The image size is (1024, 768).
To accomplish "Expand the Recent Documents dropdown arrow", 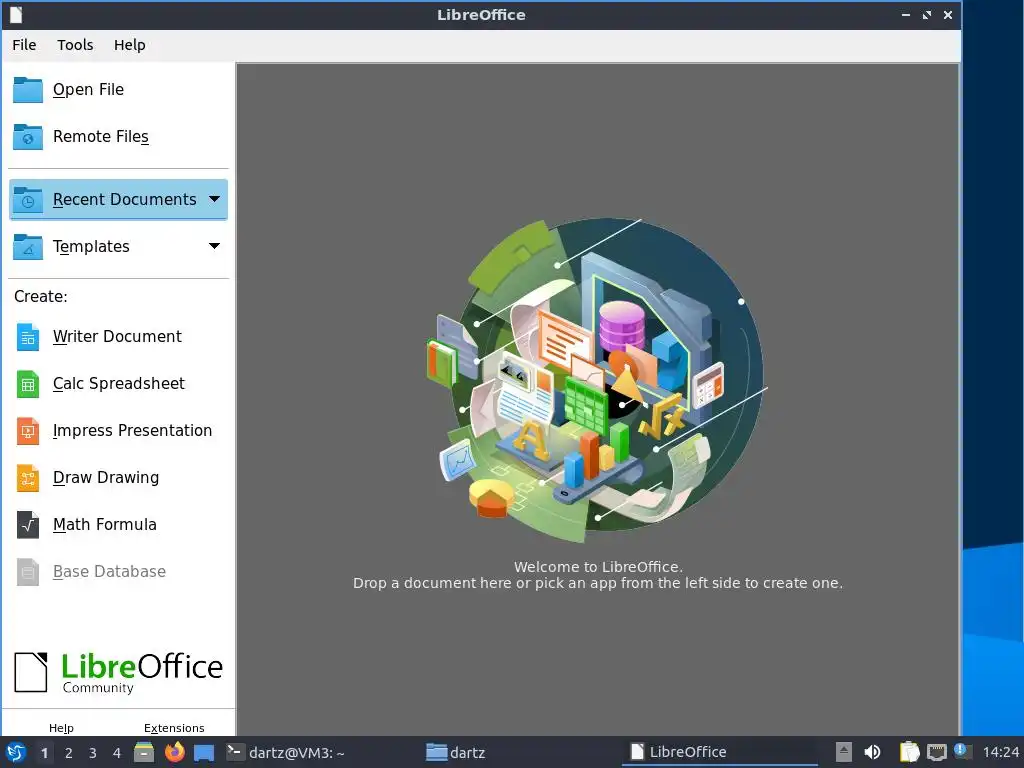I will (x=214, y=199).
